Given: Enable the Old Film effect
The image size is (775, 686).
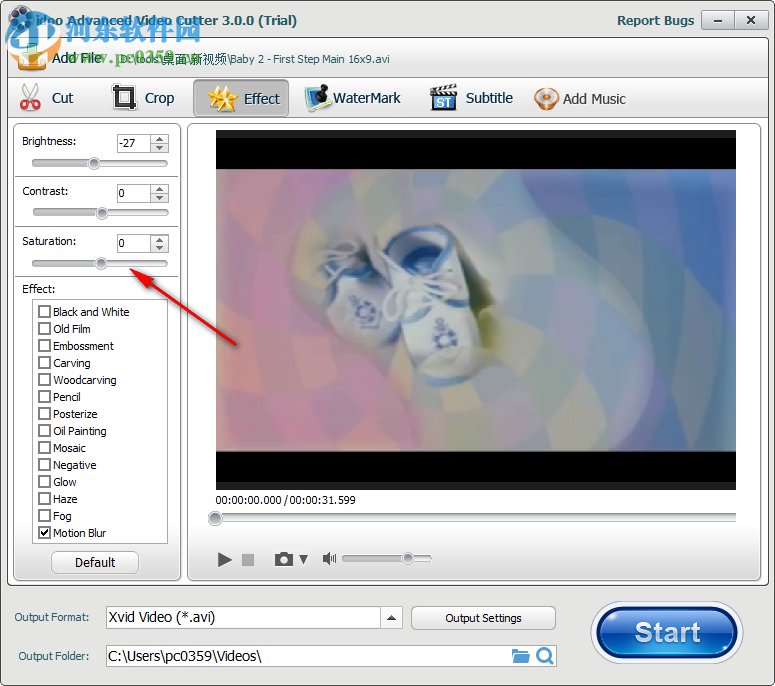Looking at the screenshot, I should 44,329.
